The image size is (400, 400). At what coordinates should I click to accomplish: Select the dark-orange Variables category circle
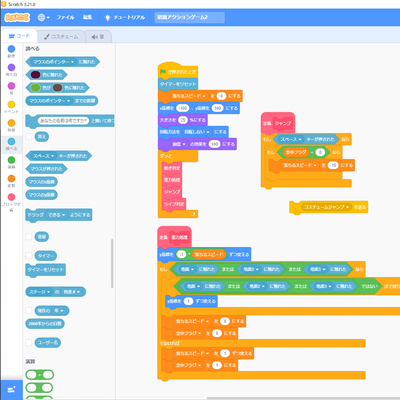11,178
